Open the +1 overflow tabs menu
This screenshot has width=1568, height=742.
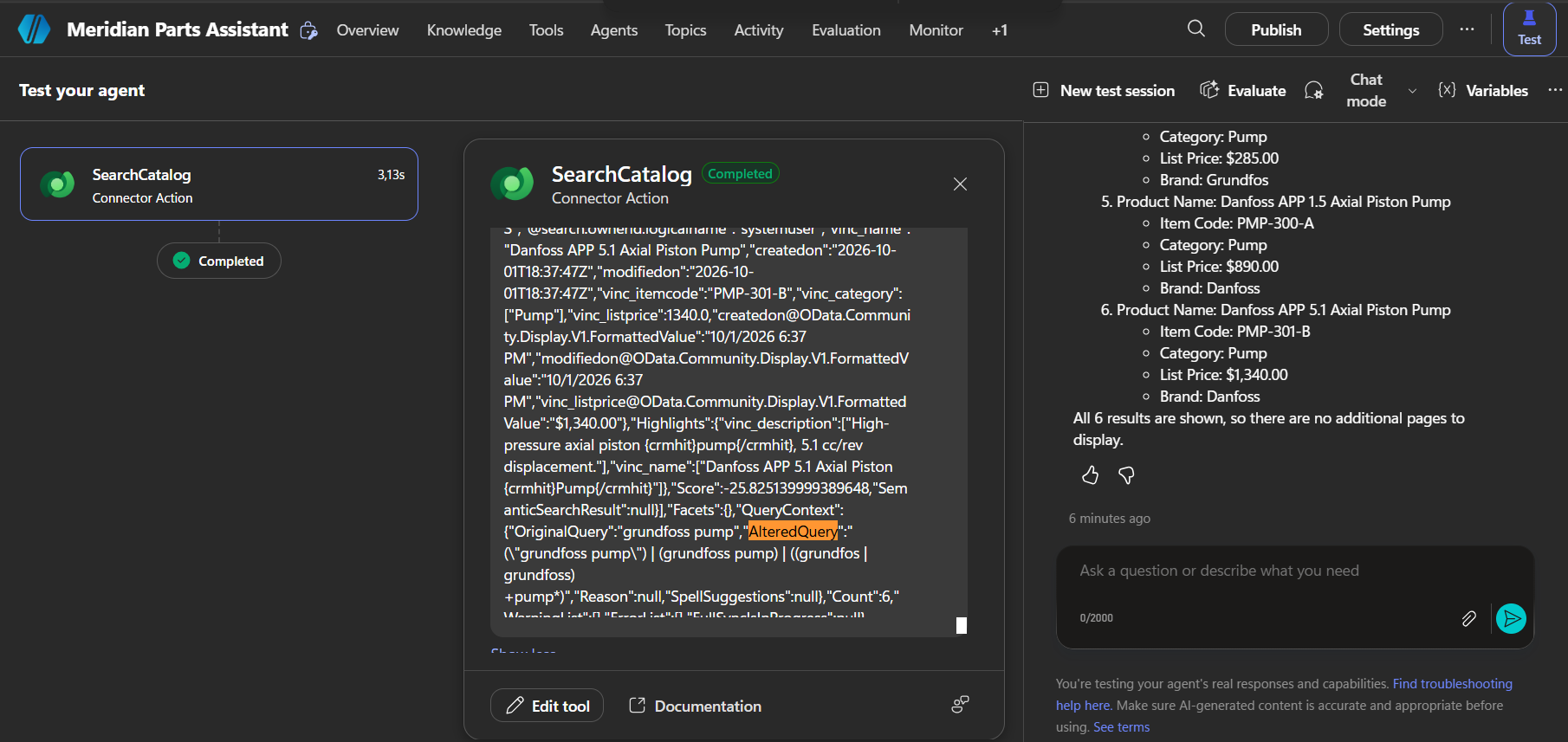click(x=1000, y=30)
